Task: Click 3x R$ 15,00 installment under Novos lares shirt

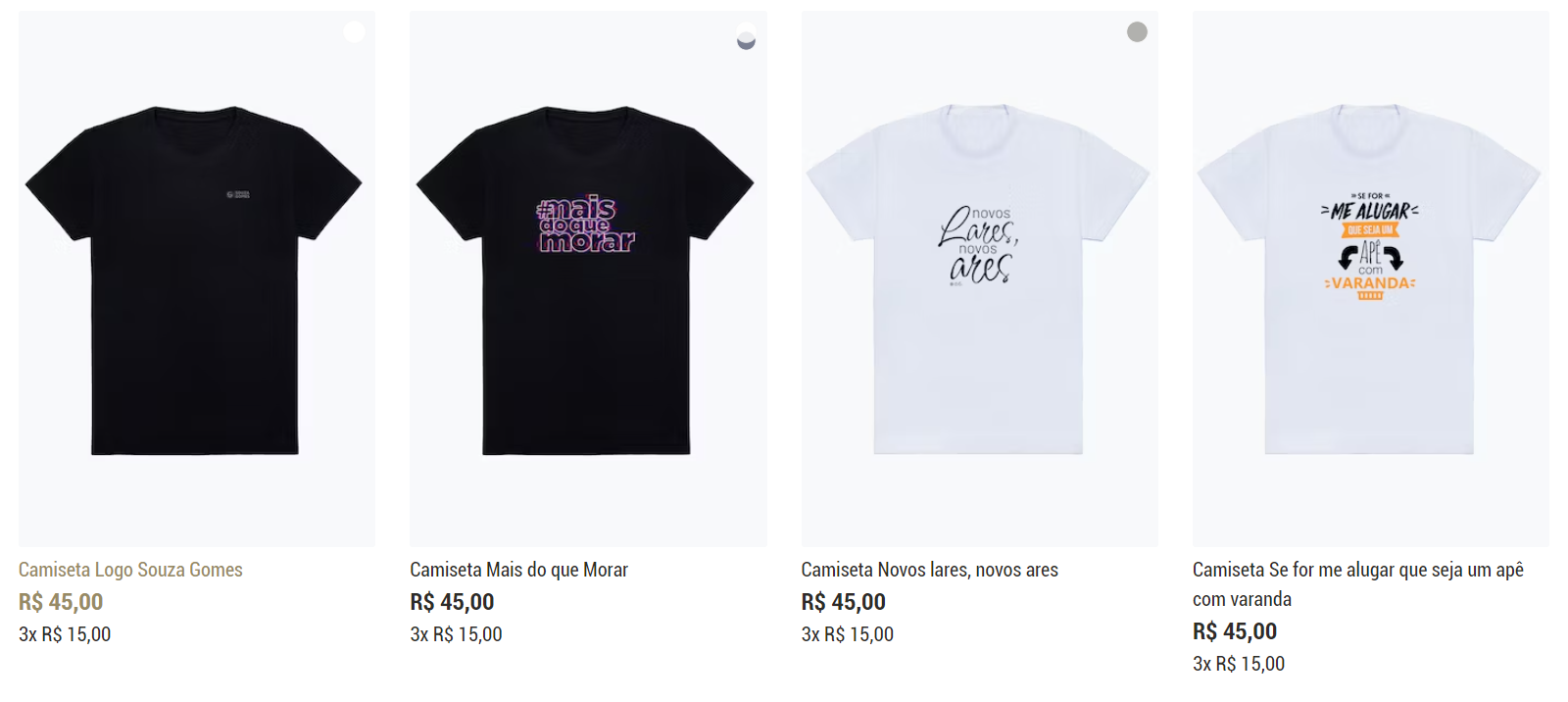Action: [847, 634]
